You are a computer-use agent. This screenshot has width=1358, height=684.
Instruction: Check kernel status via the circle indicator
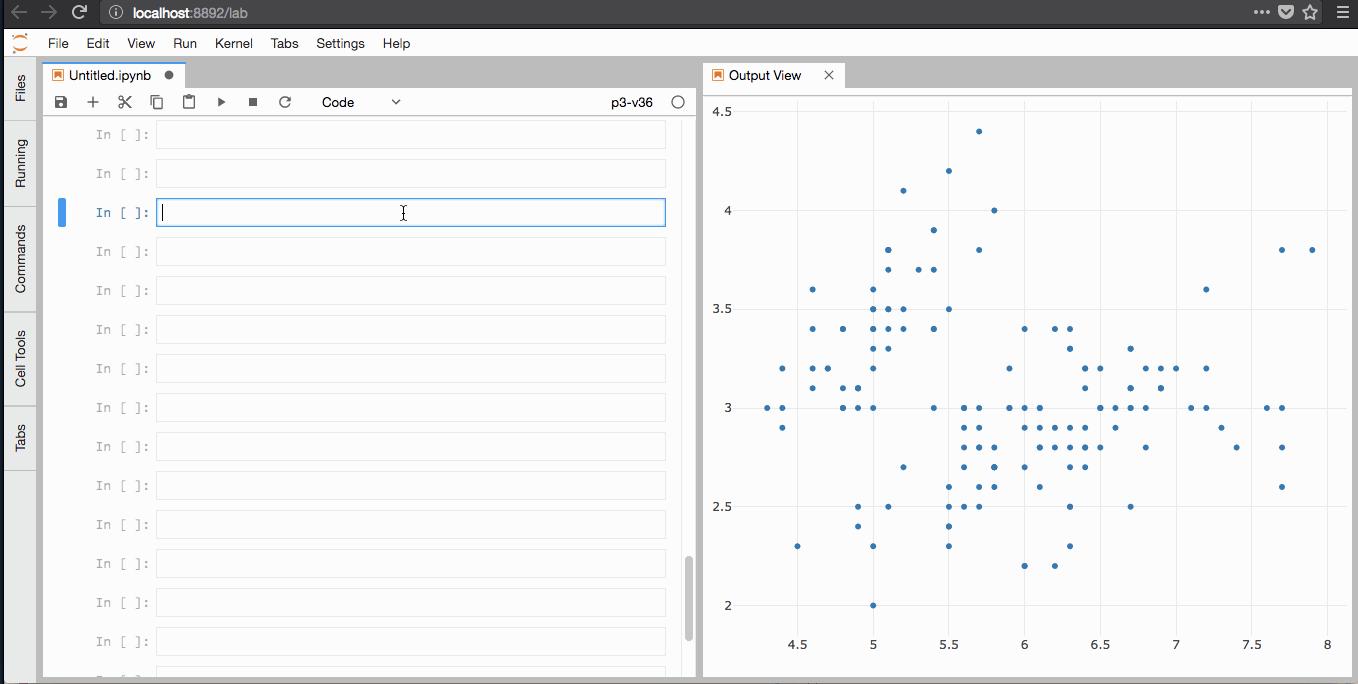[677, 101]
